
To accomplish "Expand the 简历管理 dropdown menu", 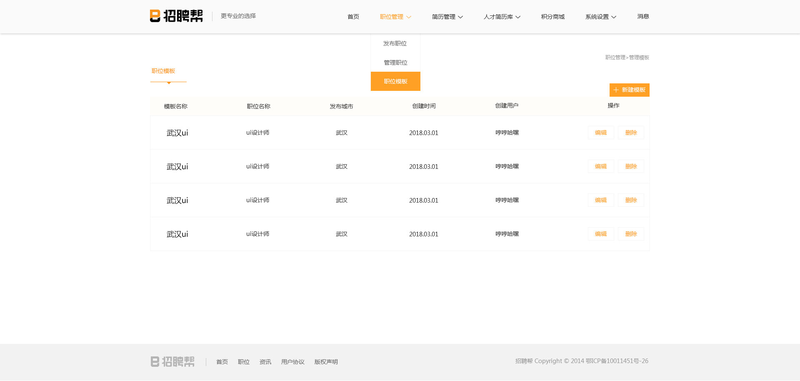I will pyautogui.click(x=447, y=17).
